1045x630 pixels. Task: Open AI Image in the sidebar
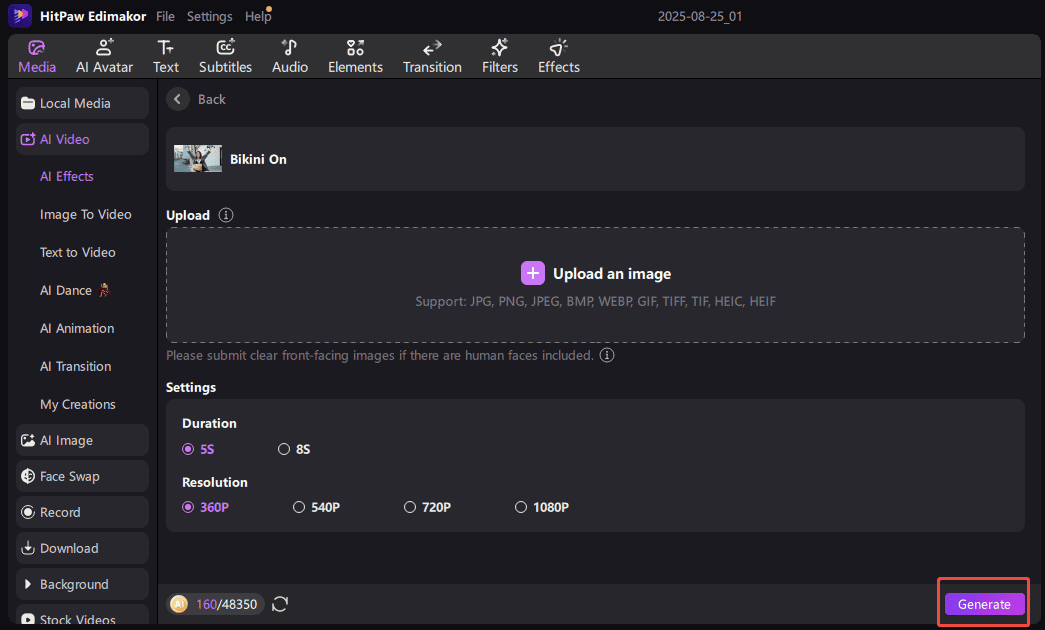(x=82, y=441)
